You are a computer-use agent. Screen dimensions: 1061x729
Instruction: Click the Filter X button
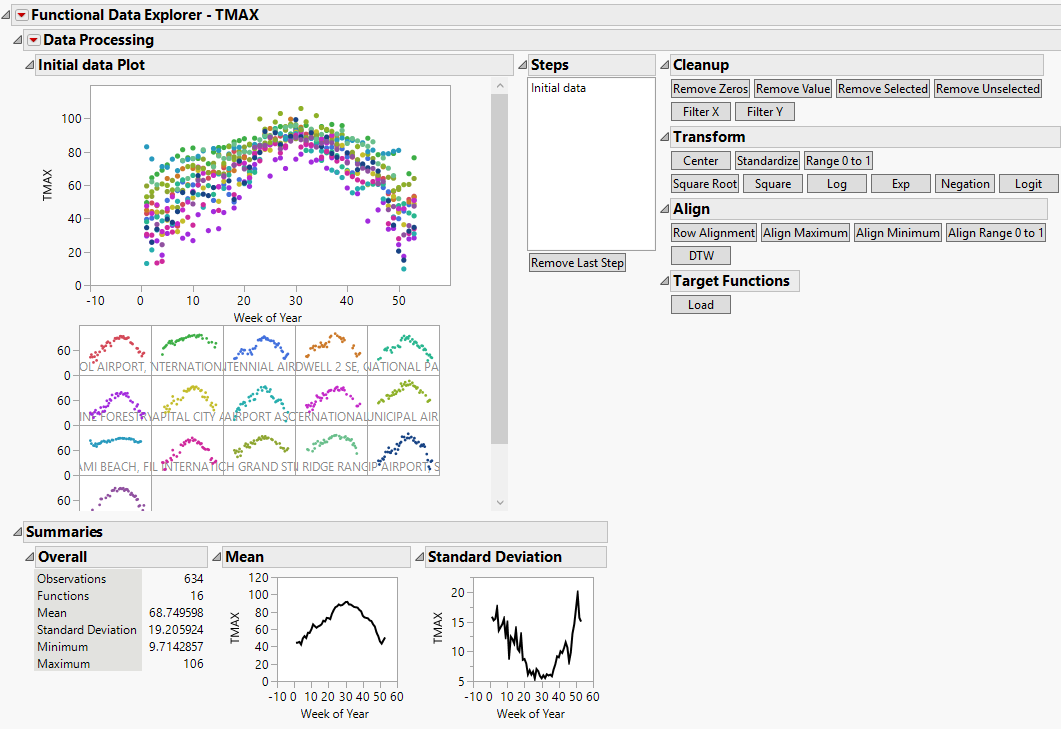tap(700, 112)
